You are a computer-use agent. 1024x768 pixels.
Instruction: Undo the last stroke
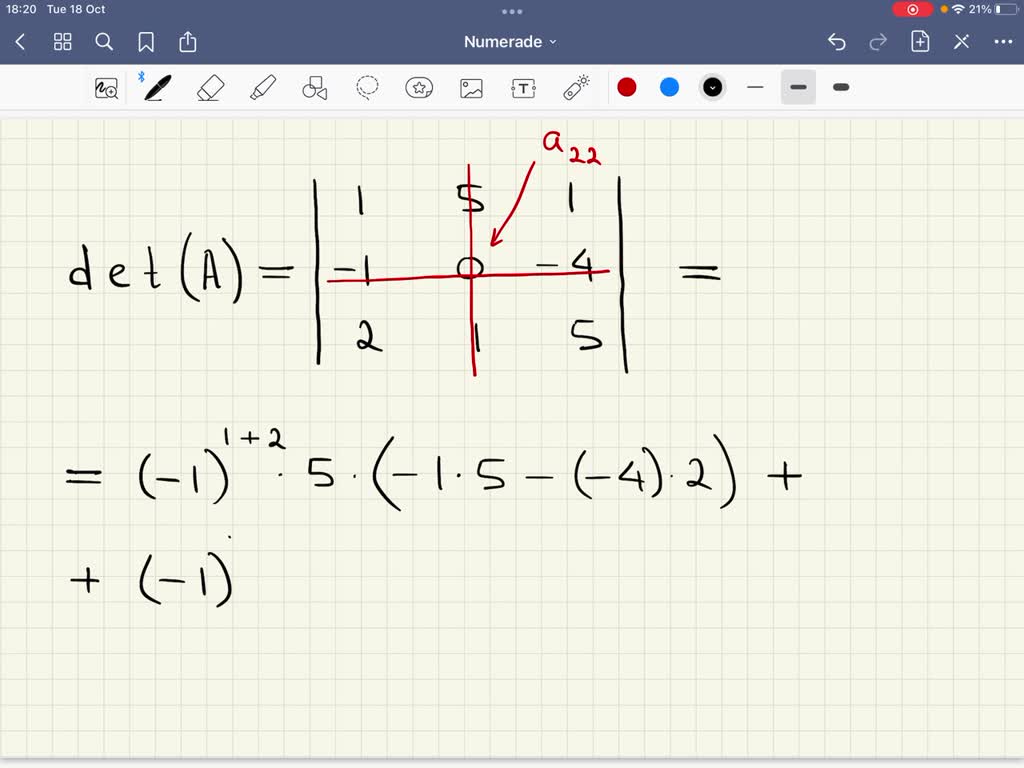coord(837,41)
